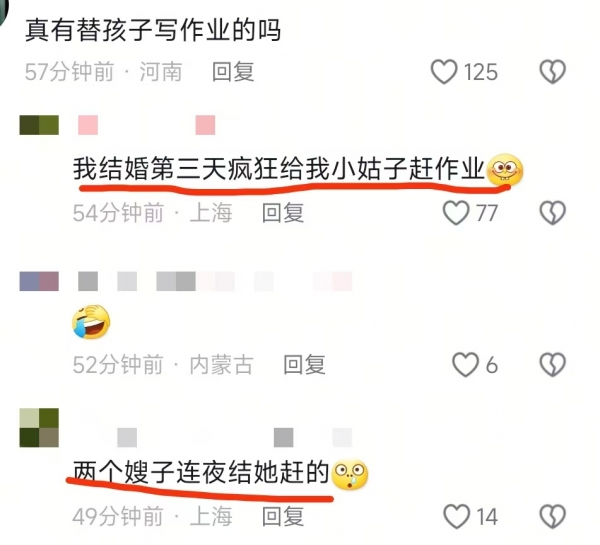Select top comment 真有替孩子写作业的吗

153,30
